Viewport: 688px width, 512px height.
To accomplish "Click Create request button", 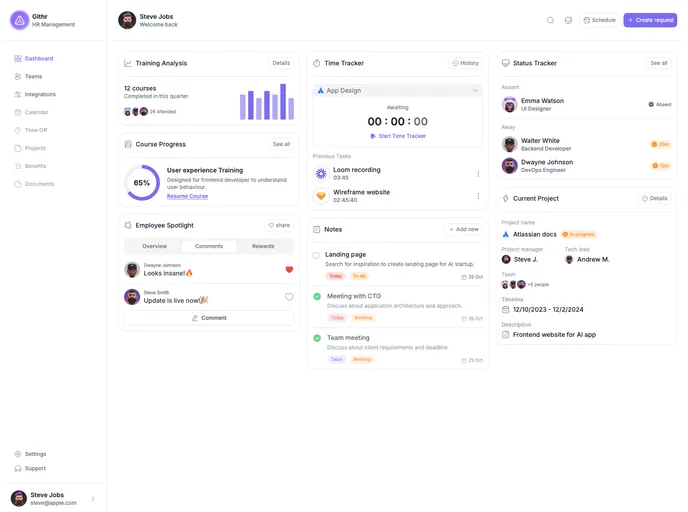I will (x=650, y=20).
